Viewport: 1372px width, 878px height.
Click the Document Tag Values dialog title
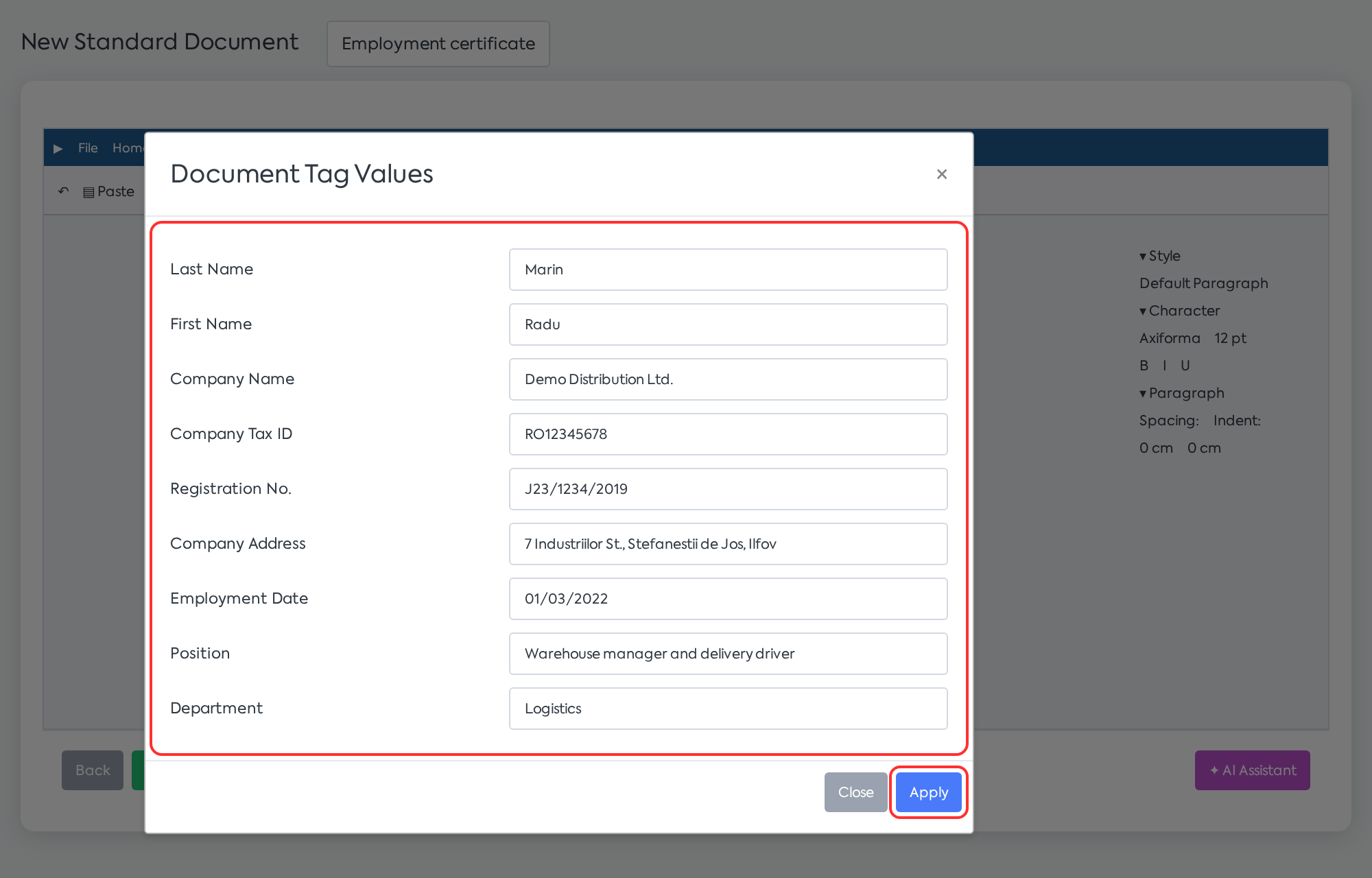tap(301, 174)
